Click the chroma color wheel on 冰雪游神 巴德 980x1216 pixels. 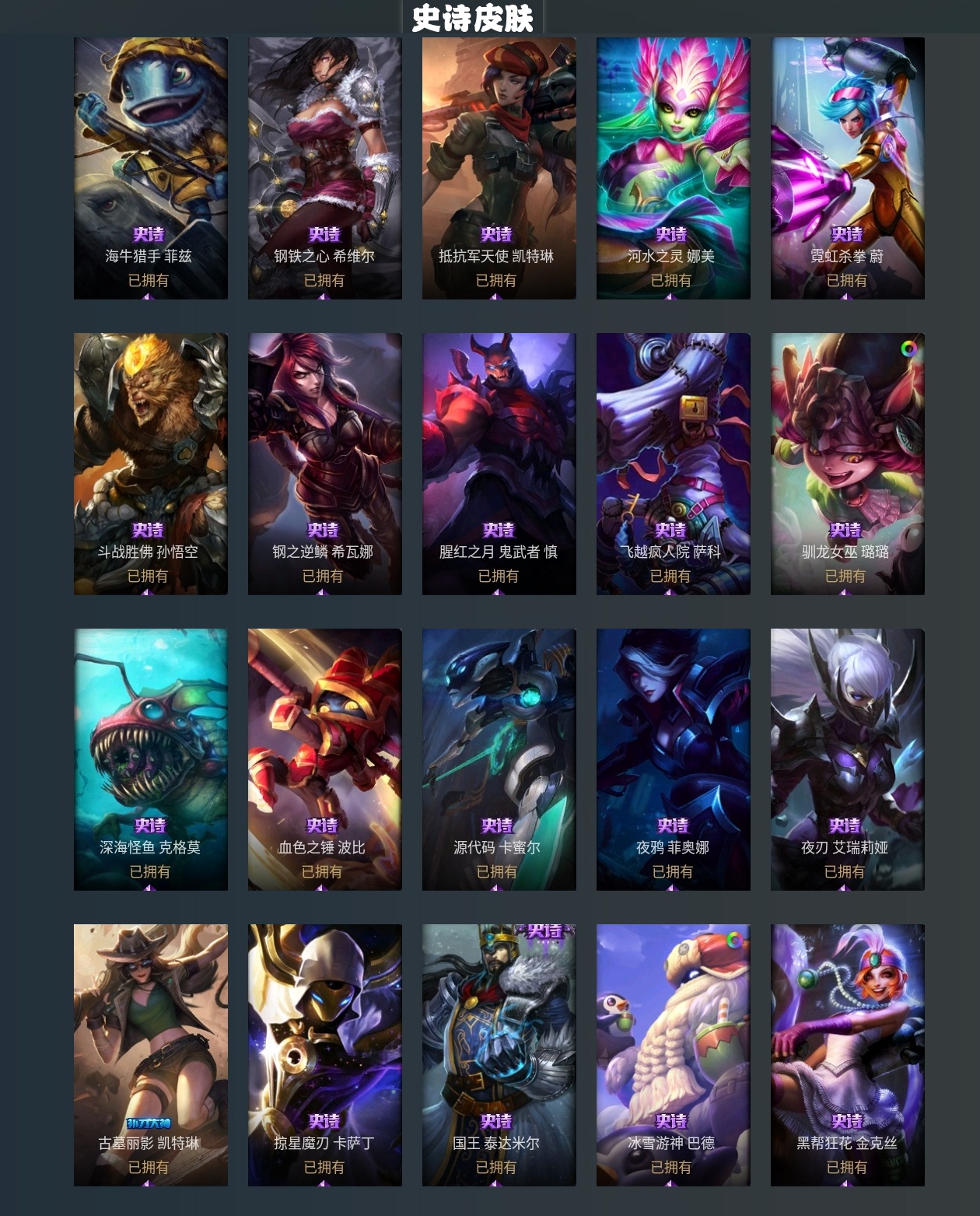click(x=733, y=941)
